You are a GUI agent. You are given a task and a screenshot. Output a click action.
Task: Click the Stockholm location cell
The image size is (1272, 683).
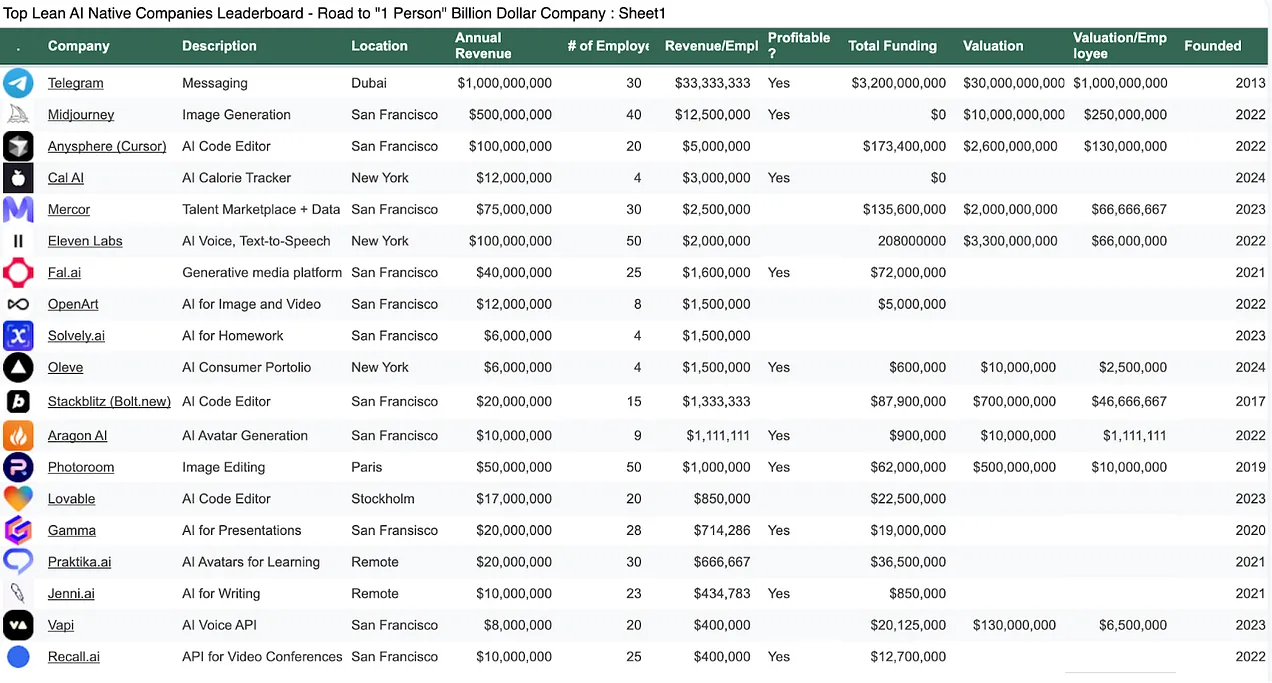pos(383,498)
